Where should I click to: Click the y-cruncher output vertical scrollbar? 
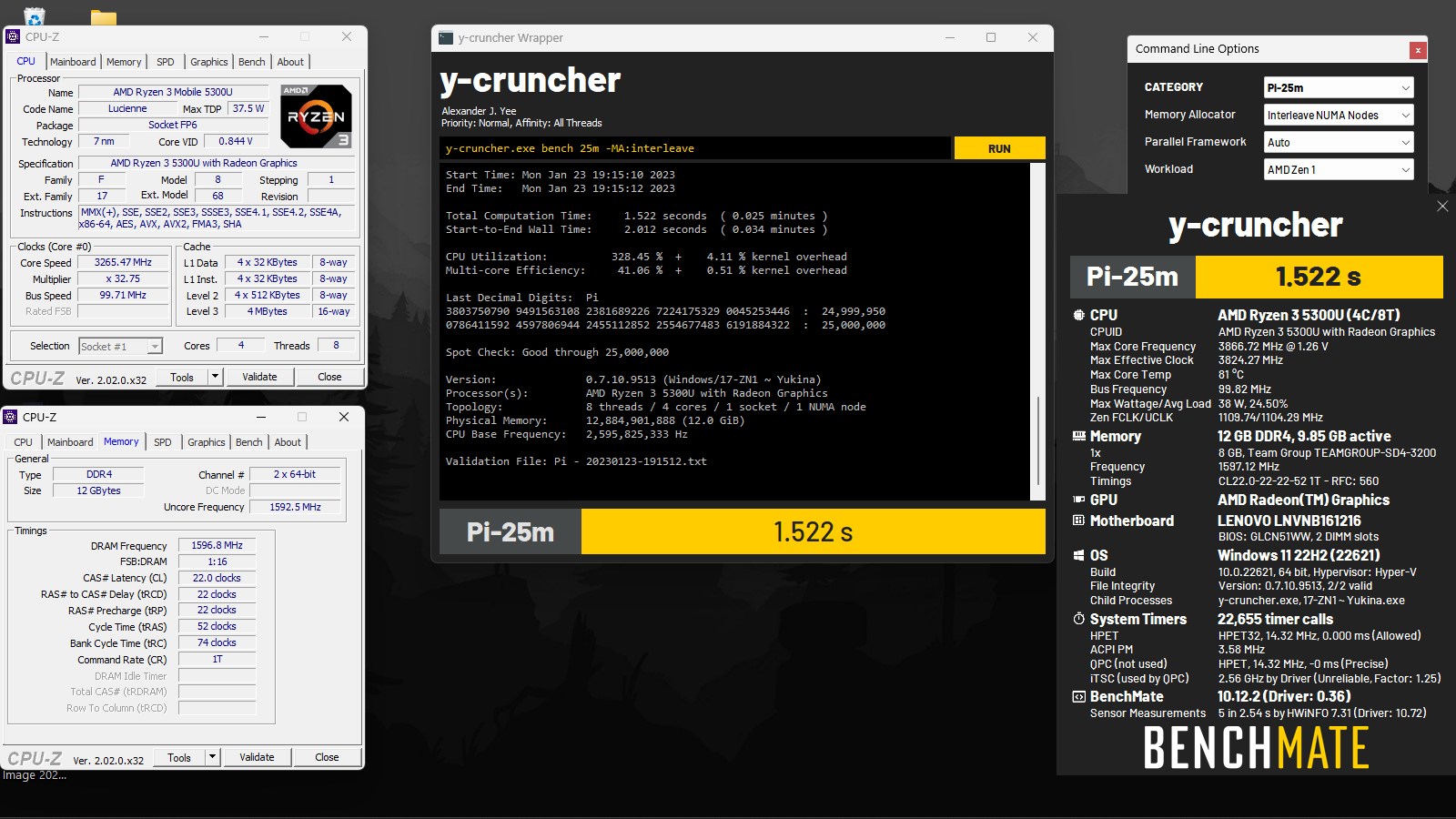click(1037, 332)
